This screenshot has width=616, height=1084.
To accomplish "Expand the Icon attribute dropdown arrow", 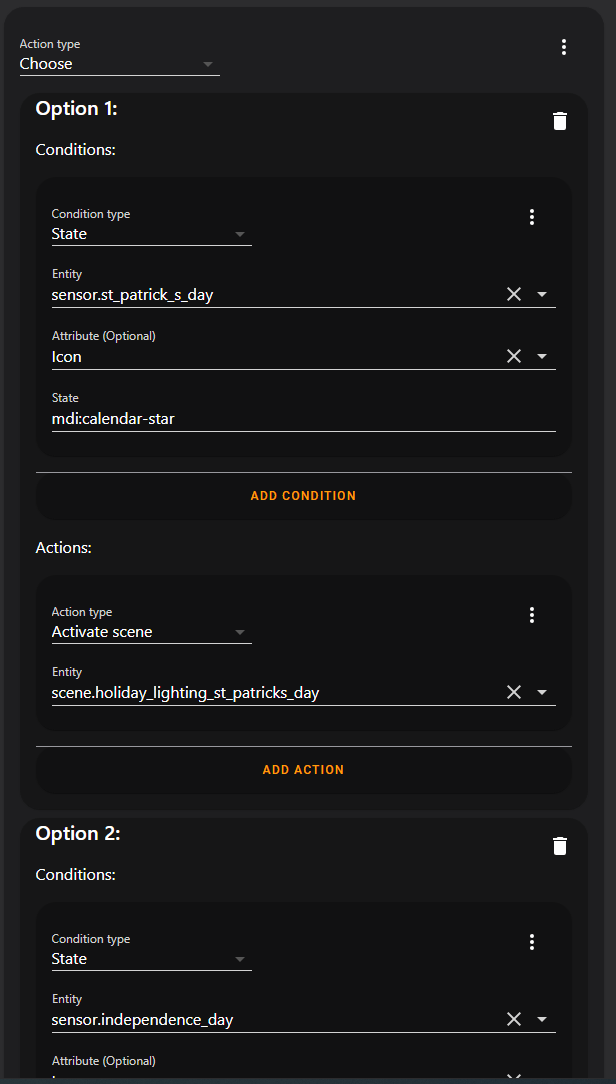I will (542, 356).
